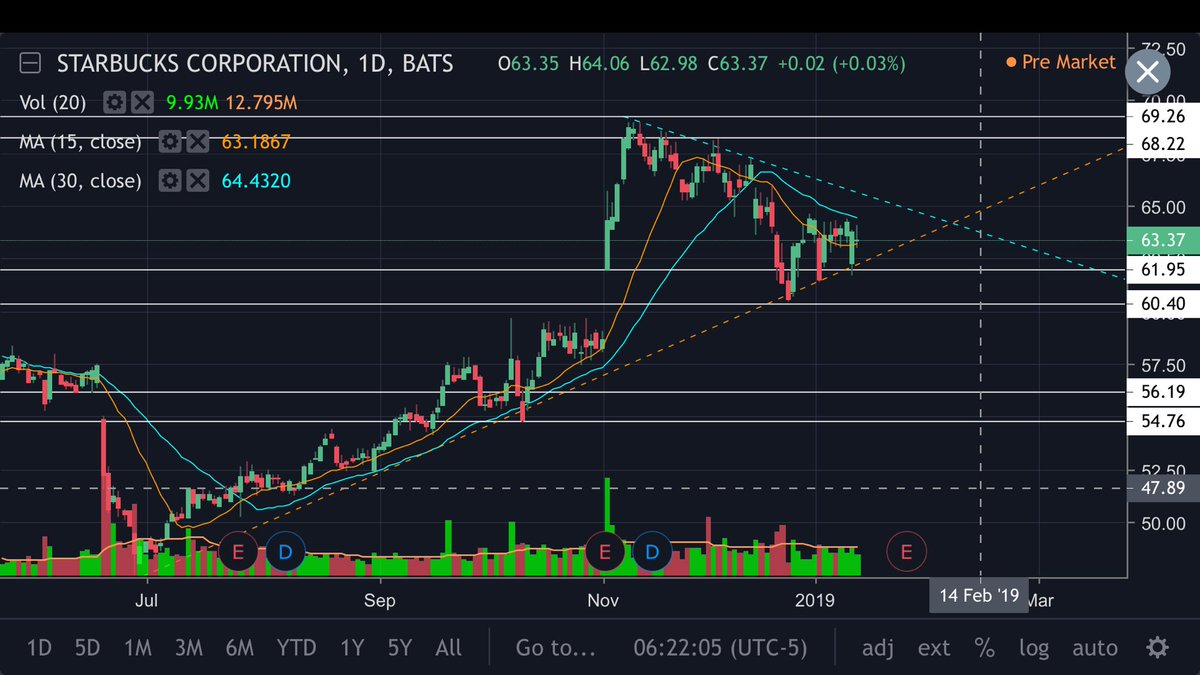1200x675 pixels.
Task: Click the Vol (20) indicator name
Action: (x=52, y=102)
